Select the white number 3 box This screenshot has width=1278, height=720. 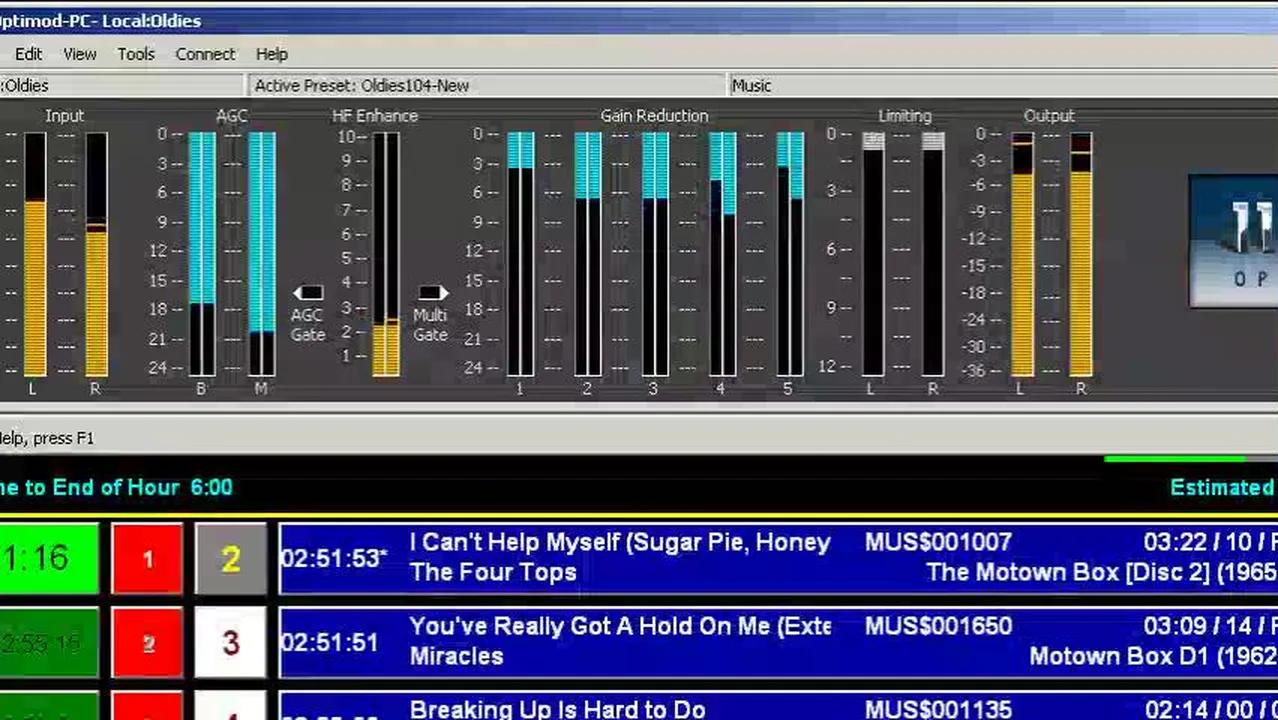click(x=230, y=643)
